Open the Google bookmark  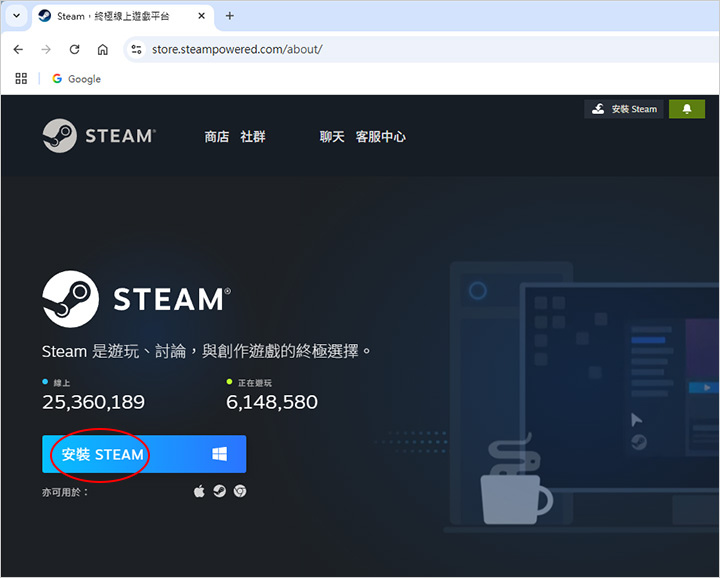pos(76,79)
